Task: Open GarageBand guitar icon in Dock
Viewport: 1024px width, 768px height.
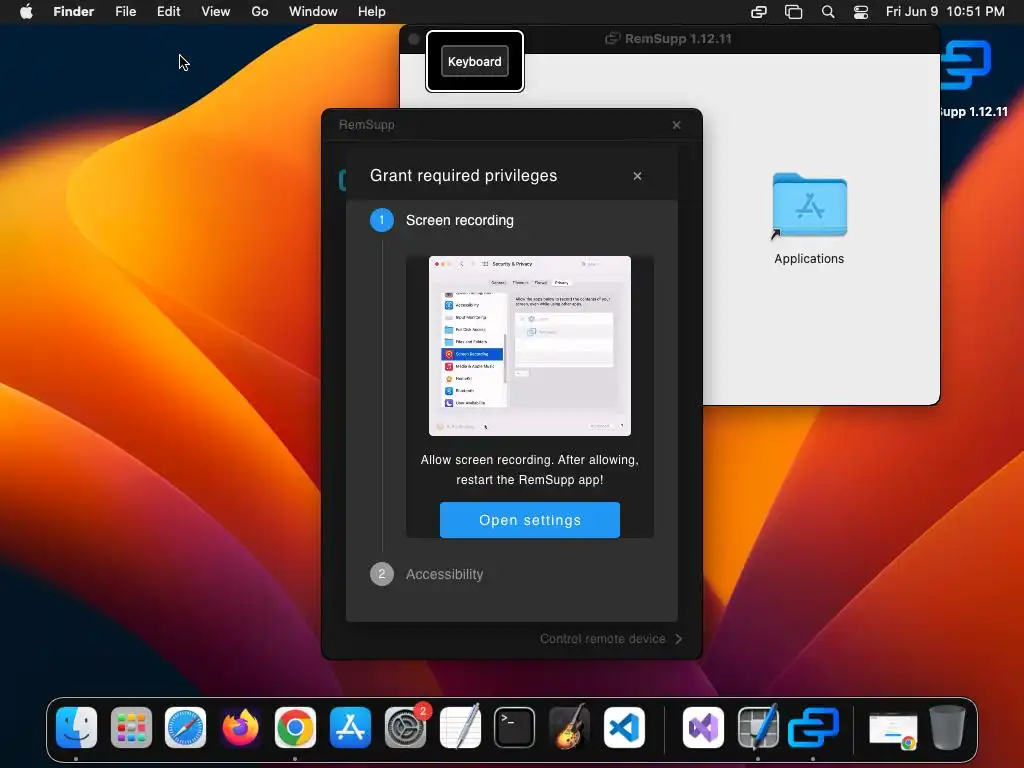Action: 569,727
